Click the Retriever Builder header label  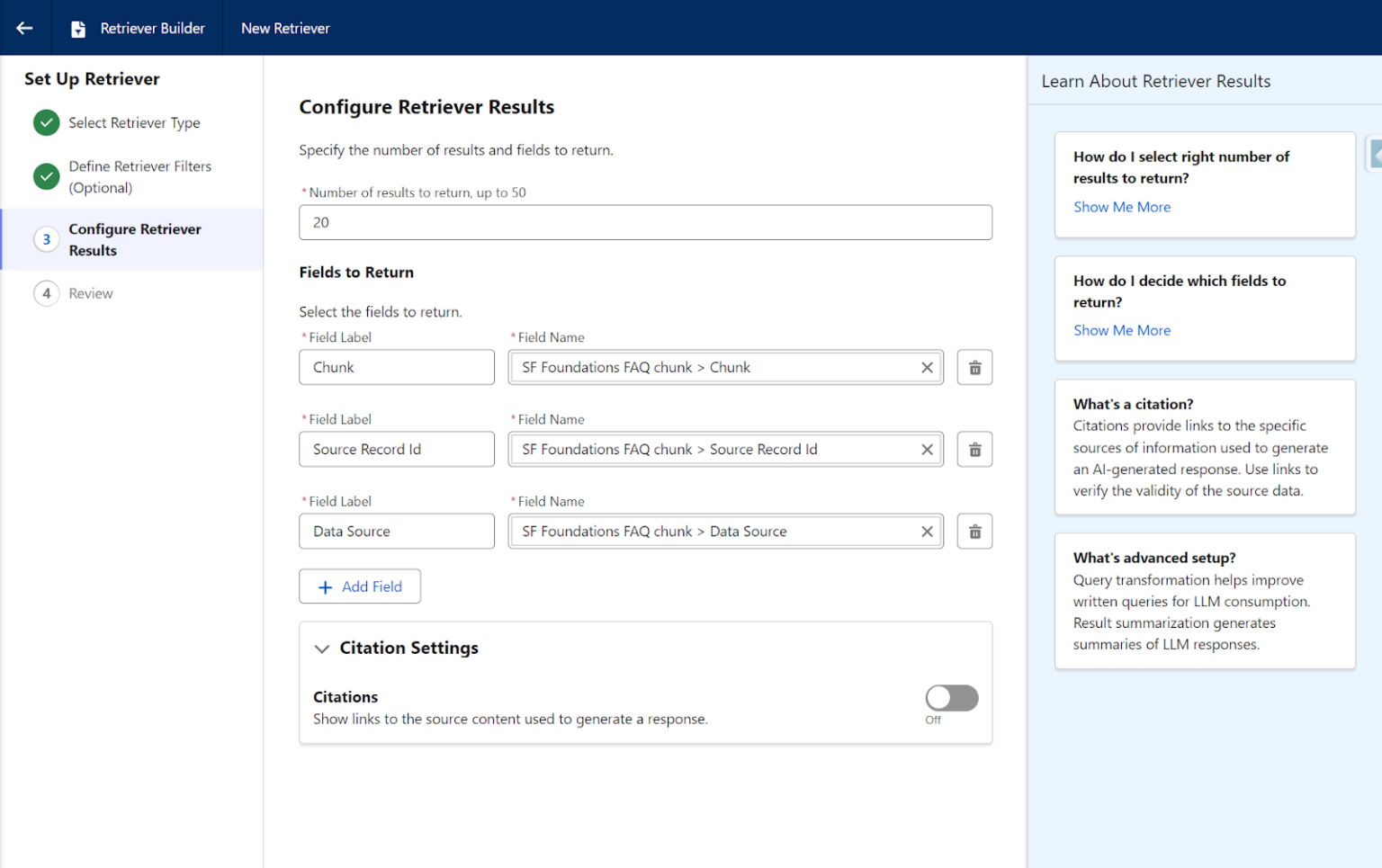click(152, 28)
